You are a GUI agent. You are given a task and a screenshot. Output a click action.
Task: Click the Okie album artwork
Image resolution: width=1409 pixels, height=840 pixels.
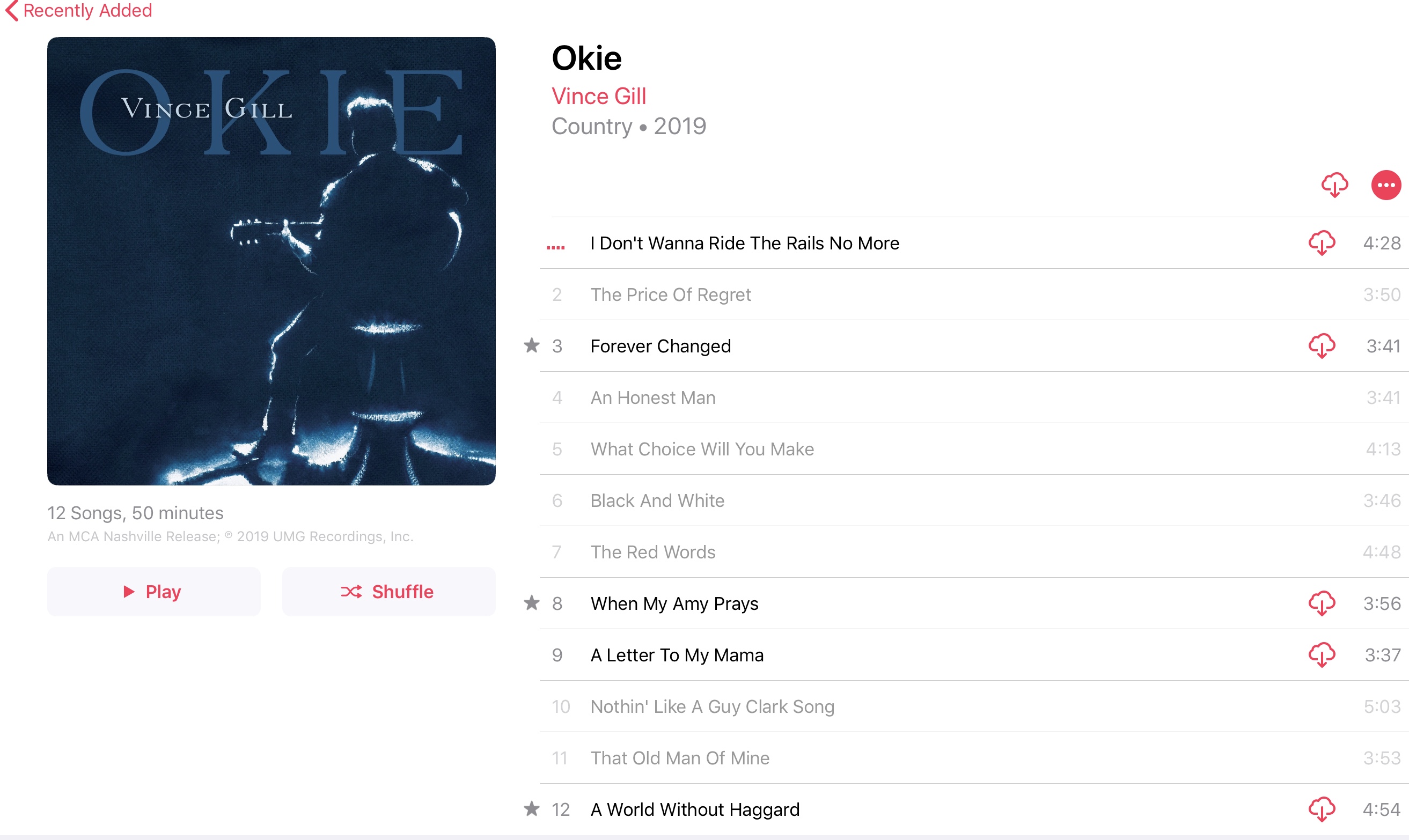point(271,261)
